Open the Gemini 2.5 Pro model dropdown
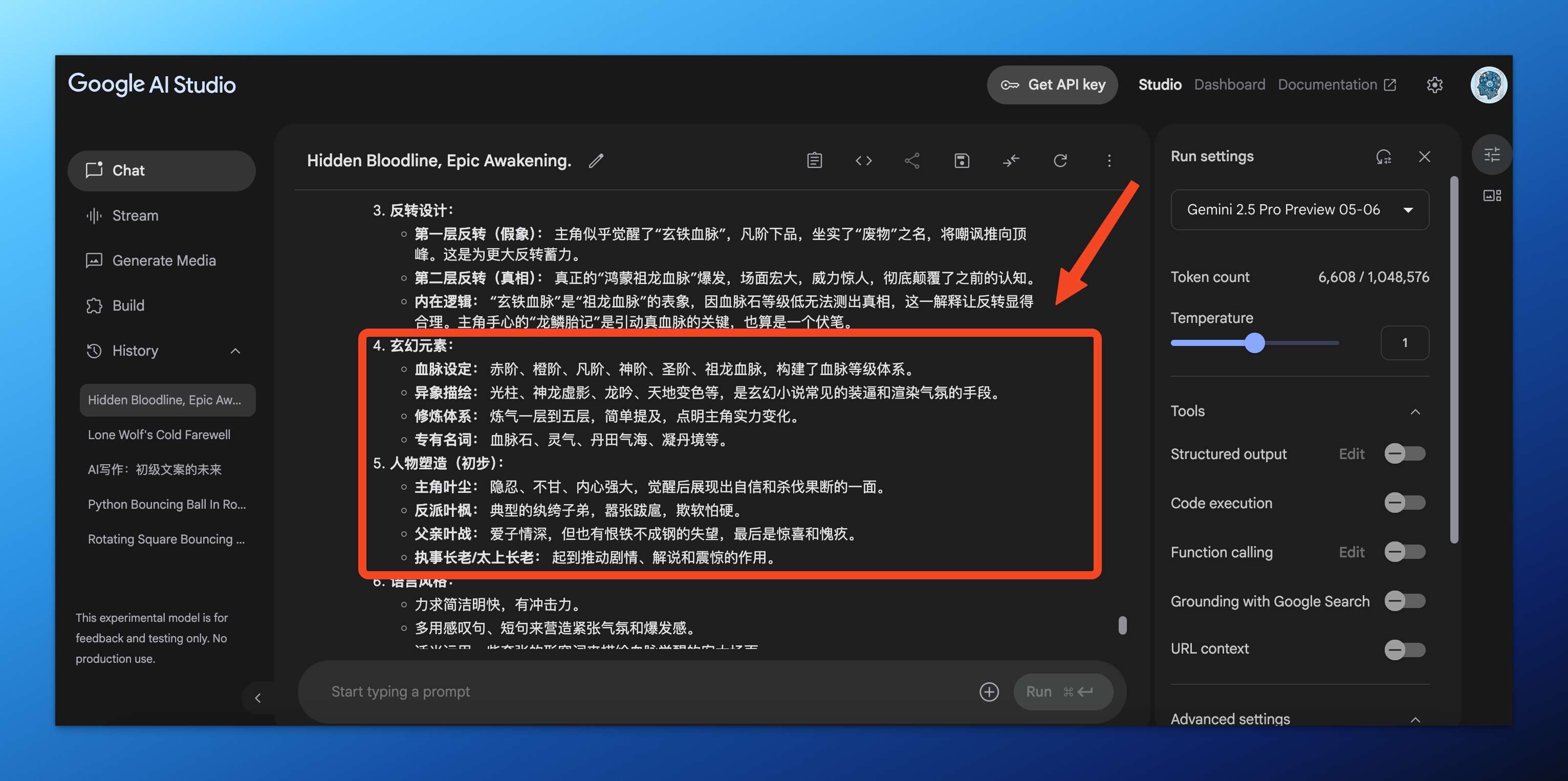The width and height of the screenshot is (1568, 781). [x=1299, y=210]
